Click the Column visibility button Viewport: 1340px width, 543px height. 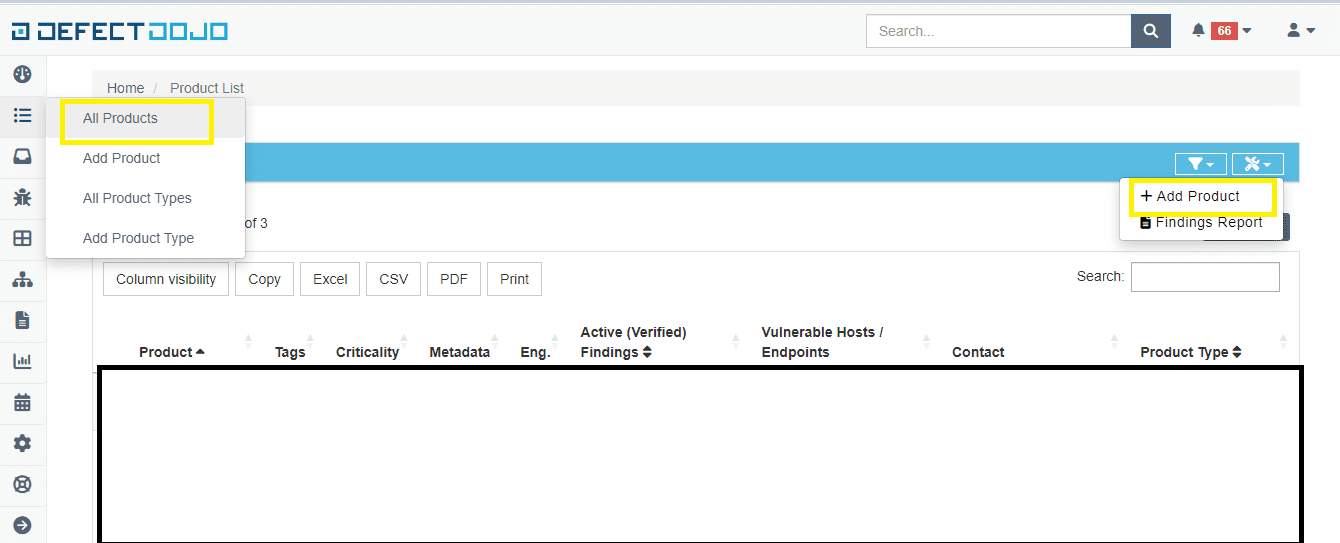click(x=166, y=279)
